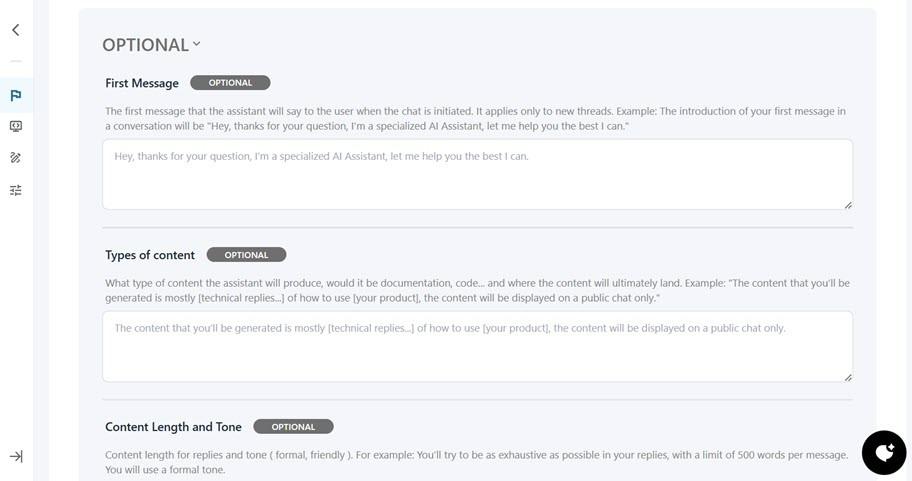Open the pencil design icon section
912x481 pixels.
[16, 158]
